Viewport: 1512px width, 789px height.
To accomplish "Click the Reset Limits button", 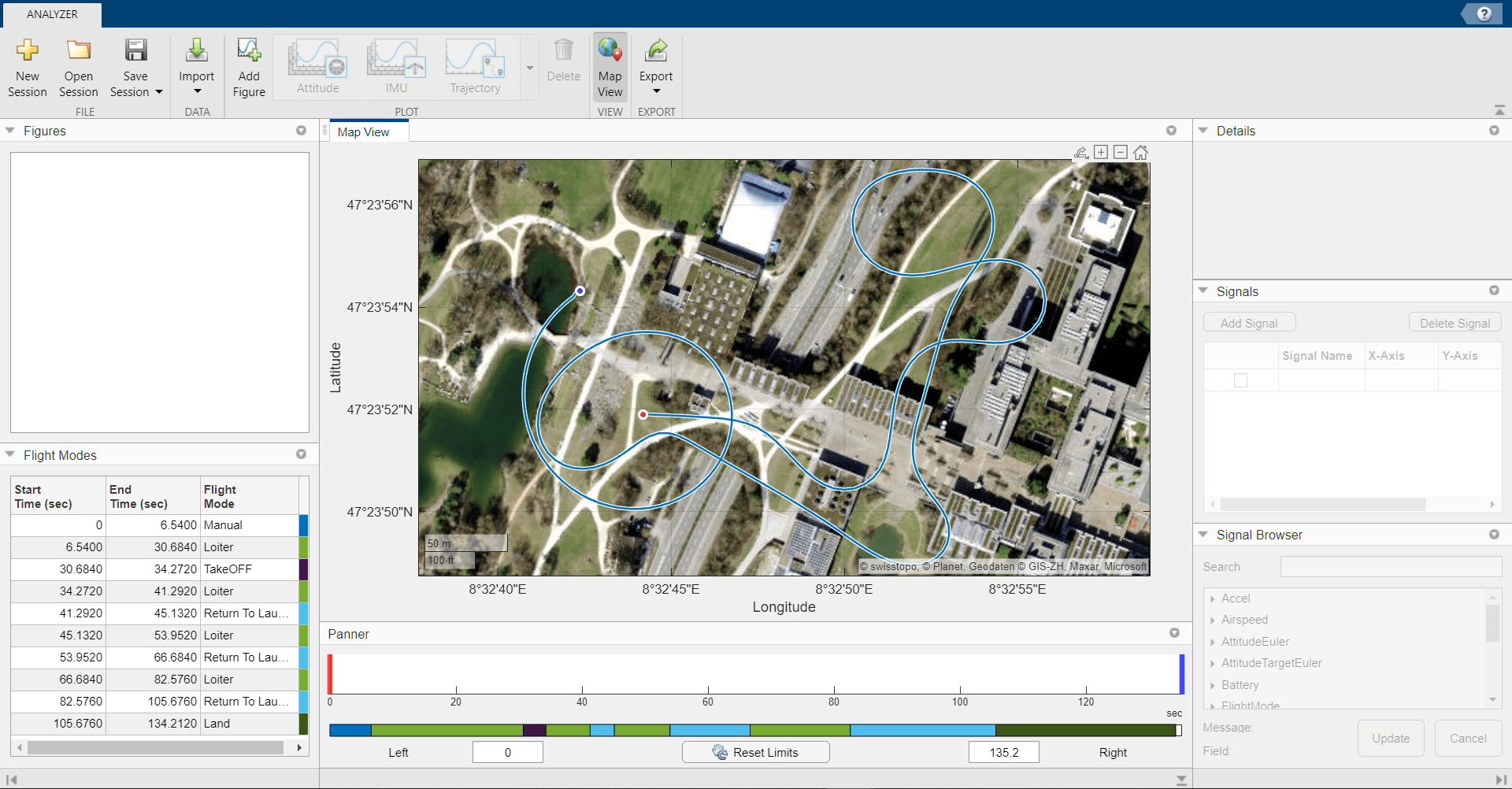I will (x=755, y=752).
